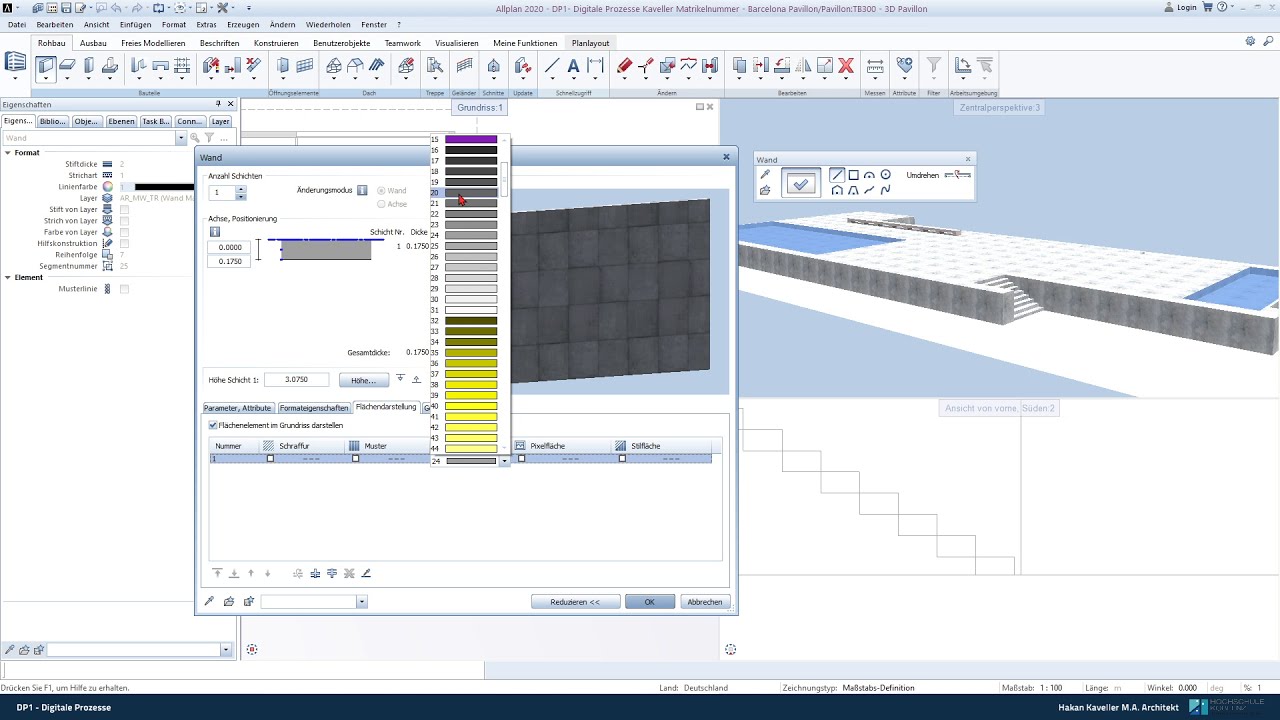1280x720 pixels.
Task: Click the eyedropper icon at the Wand dialog bottom
Action: pos(209,601)
